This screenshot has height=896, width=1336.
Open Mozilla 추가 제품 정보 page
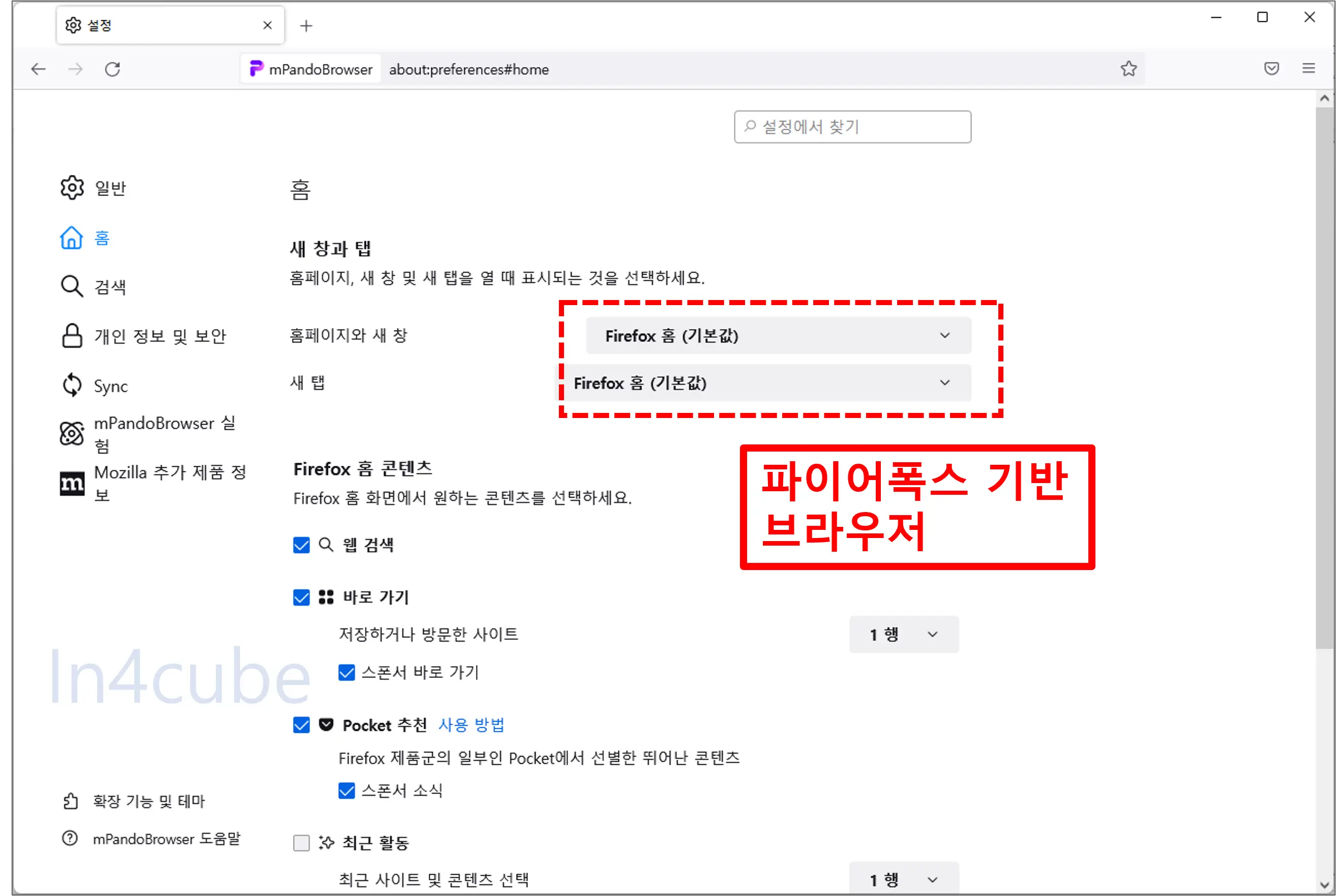tap(170, 484)
